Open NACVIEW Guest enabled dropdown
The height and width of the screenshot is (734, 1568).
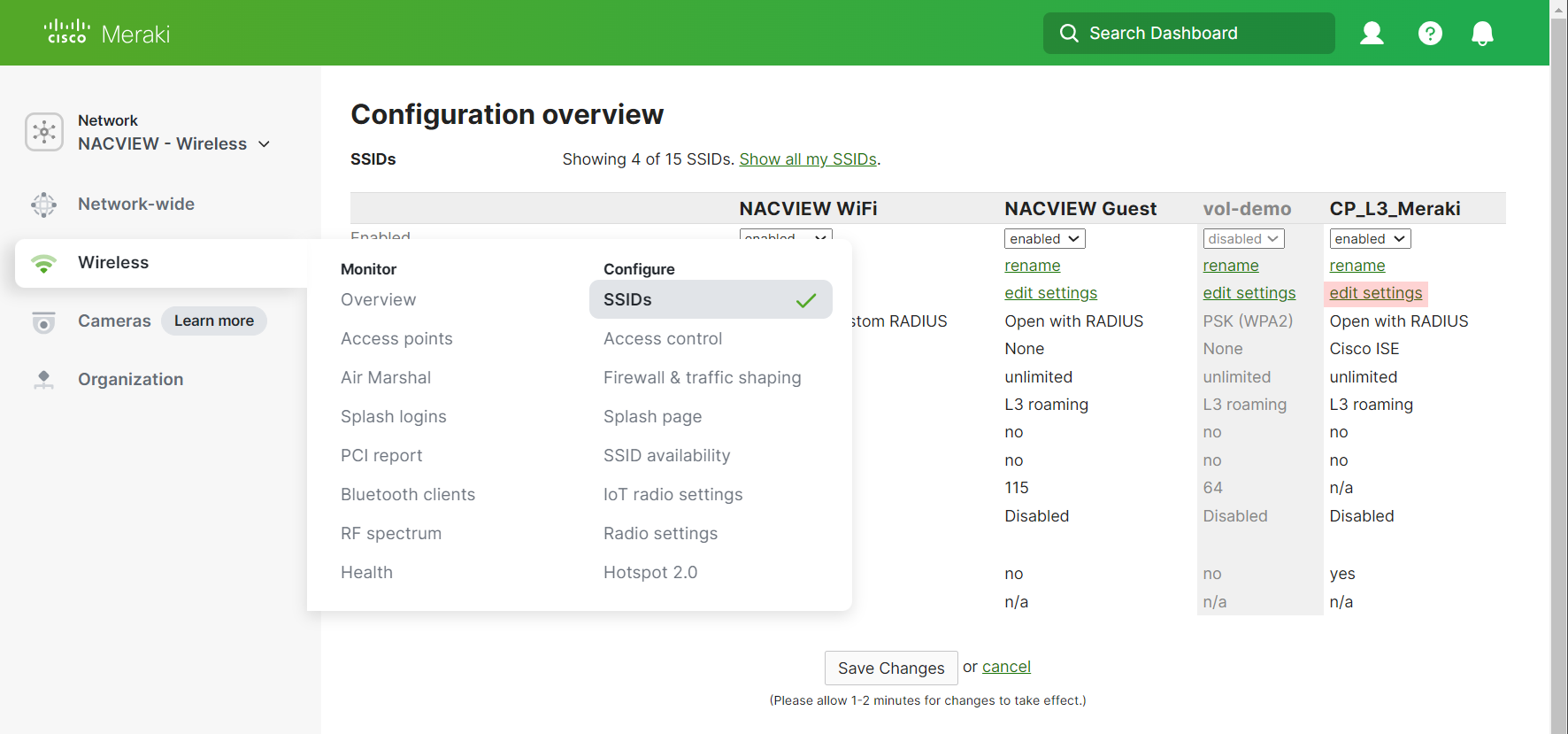pos(1044,239)
